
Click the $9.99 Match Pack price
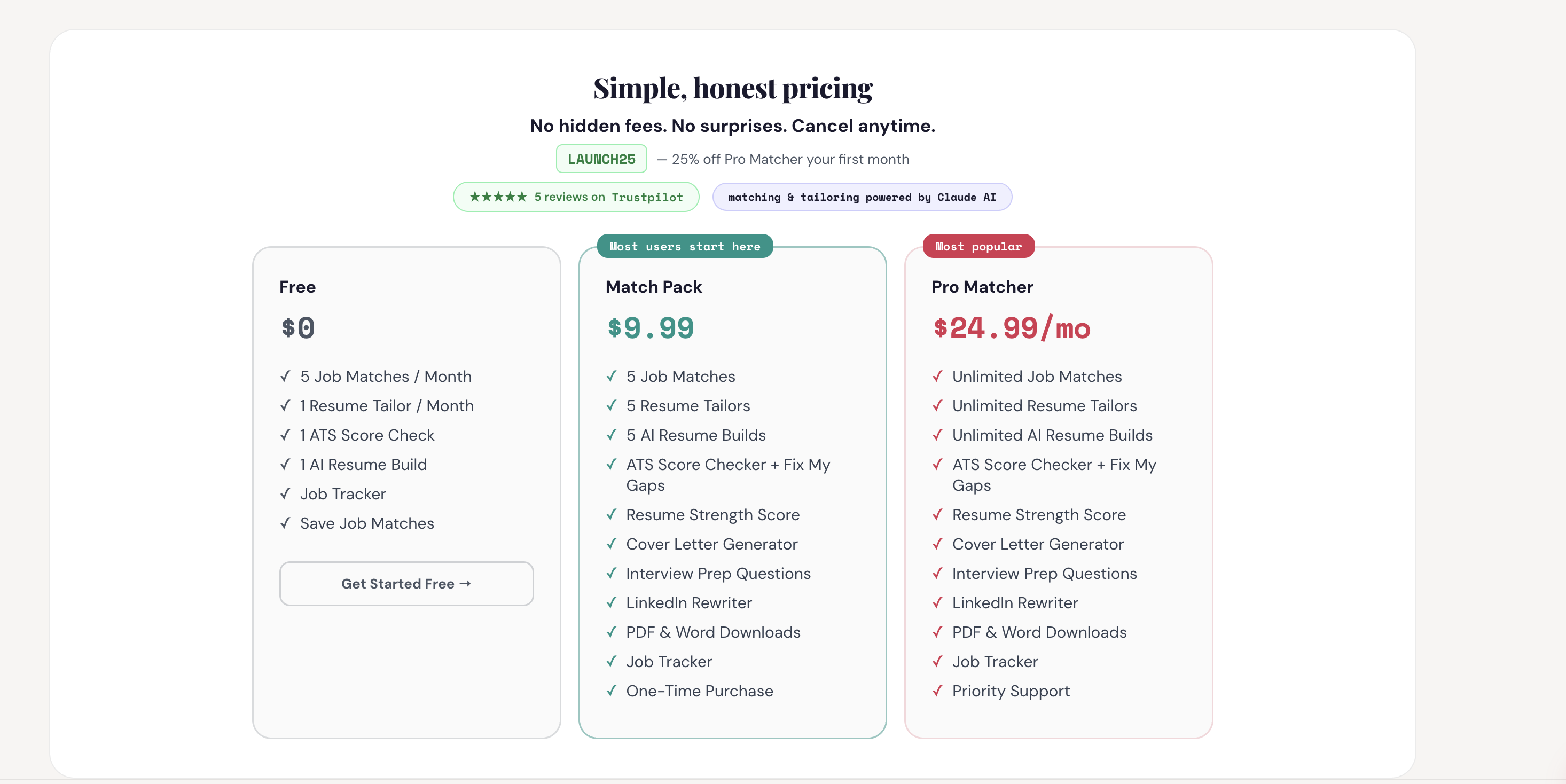[x=651, y=328]
